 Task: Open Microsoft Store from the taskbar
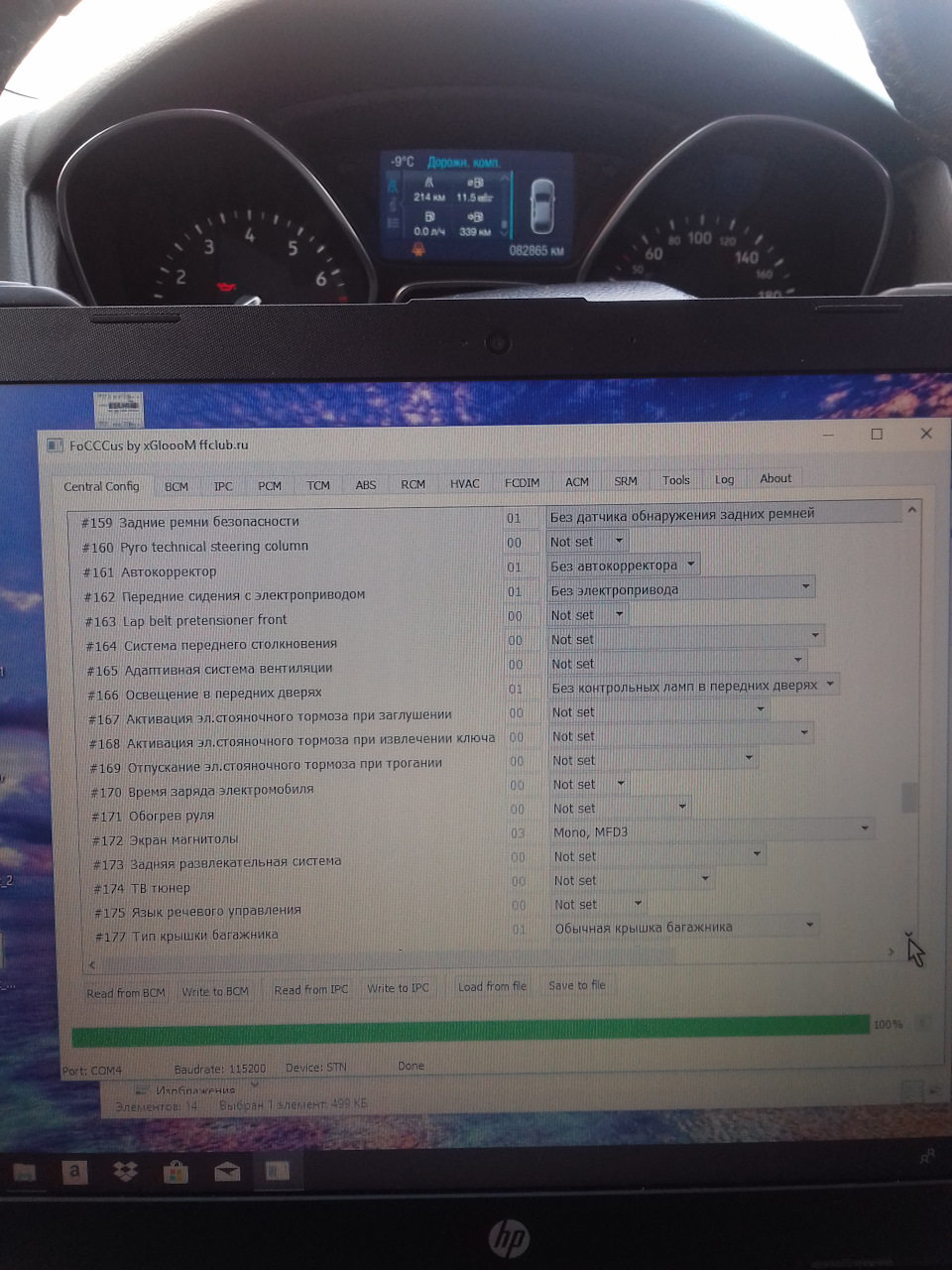click(x=176, y=1171)
